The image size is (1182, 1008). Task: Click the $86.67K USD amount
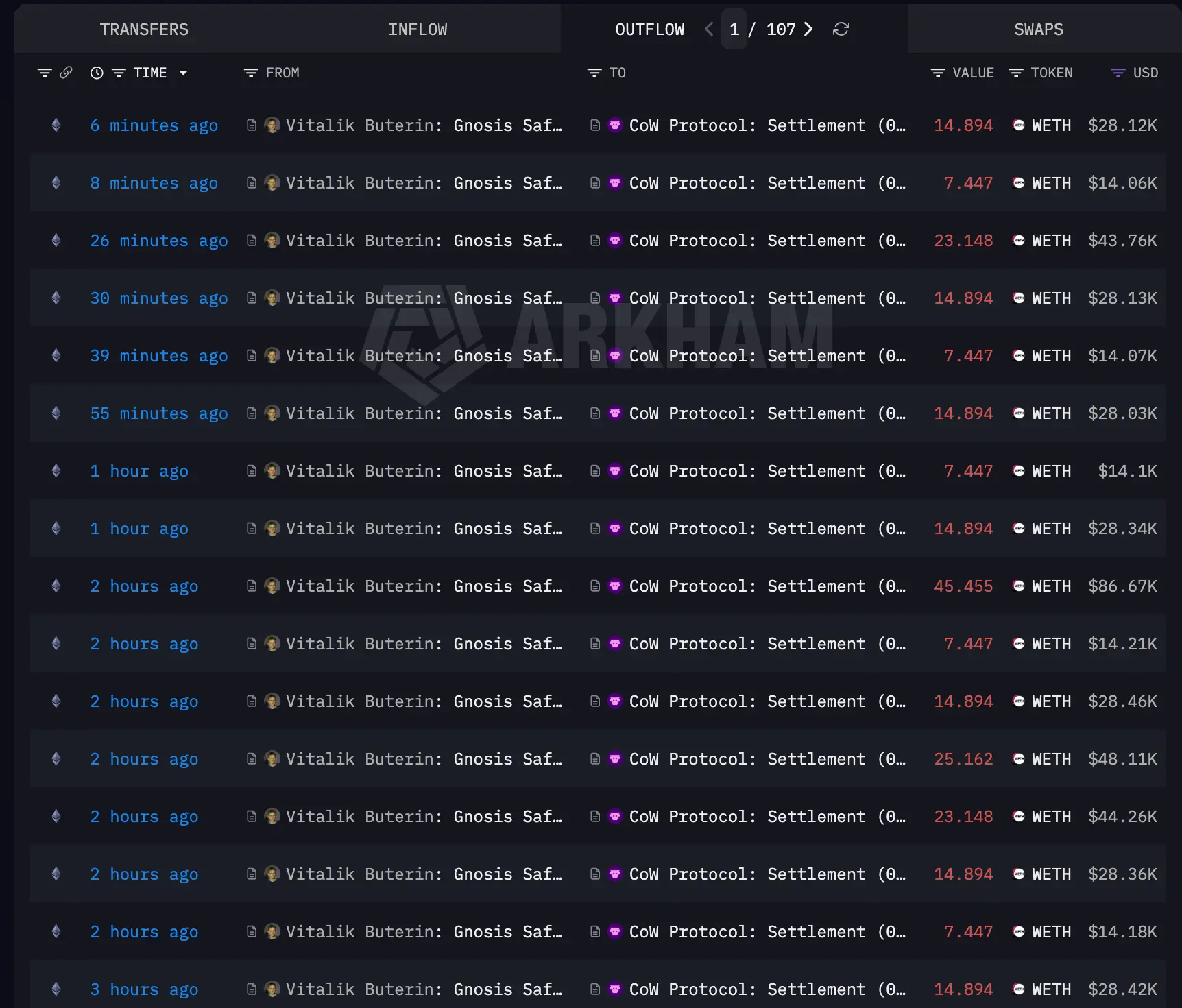tap(1122, 586)
